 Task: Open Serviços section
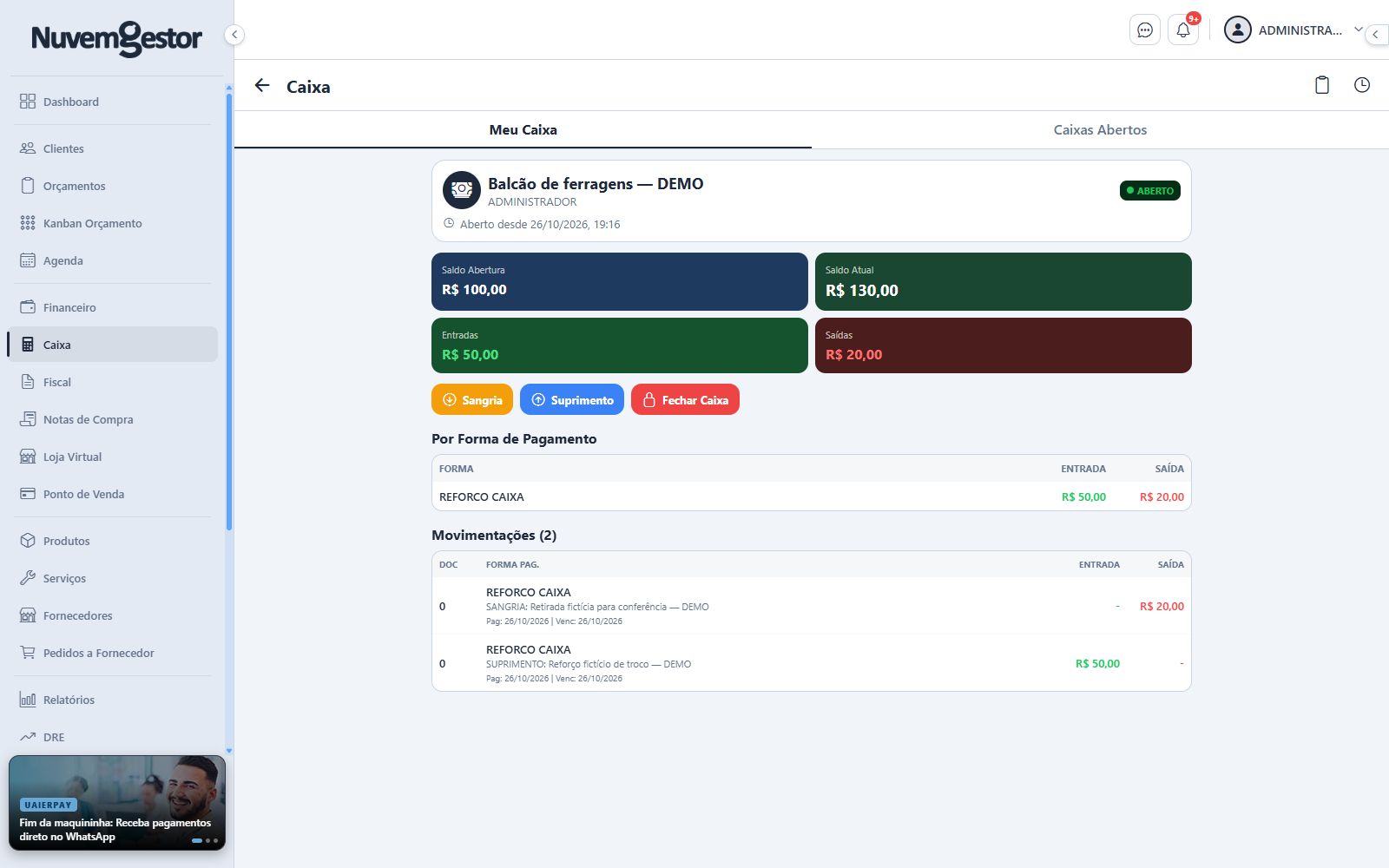point(113,578)
